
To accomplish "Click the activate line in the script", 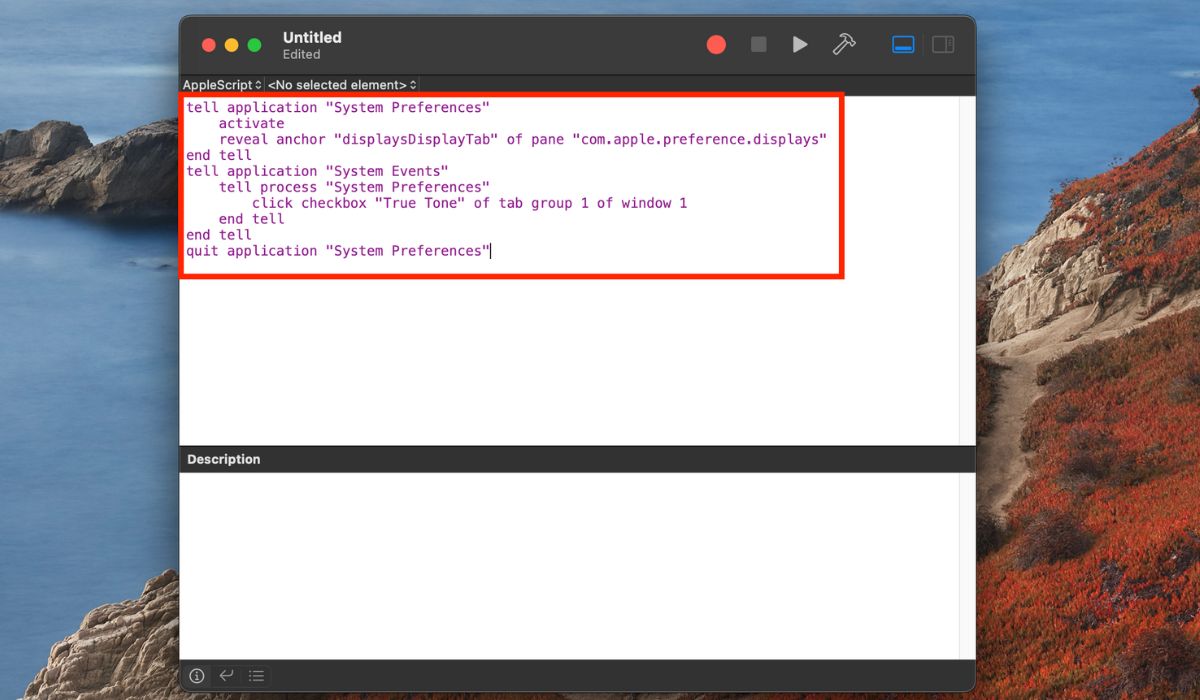I will point(252,123).
